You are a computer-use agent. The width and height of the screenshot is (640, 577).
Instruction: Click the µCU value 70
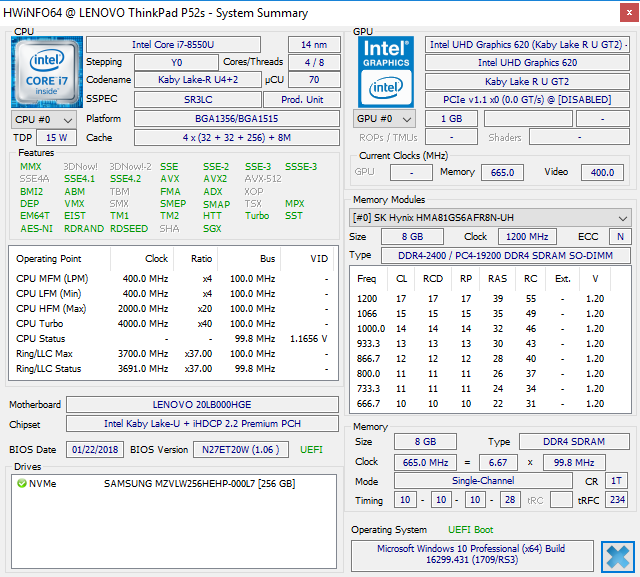[314, 80]
